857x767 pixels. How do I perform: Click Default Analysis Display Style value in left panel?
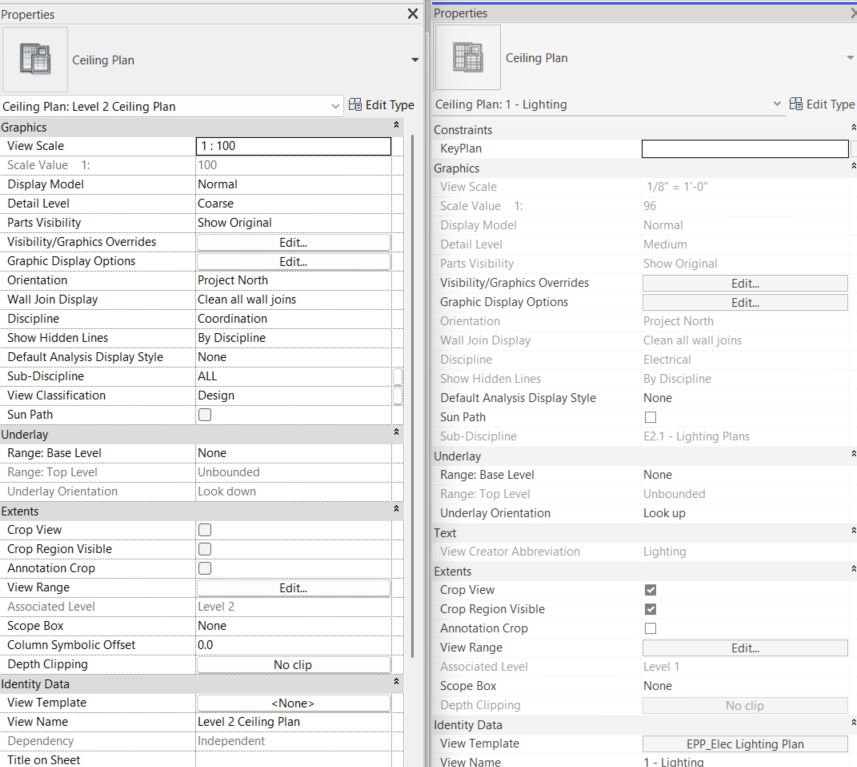point(294,357)
